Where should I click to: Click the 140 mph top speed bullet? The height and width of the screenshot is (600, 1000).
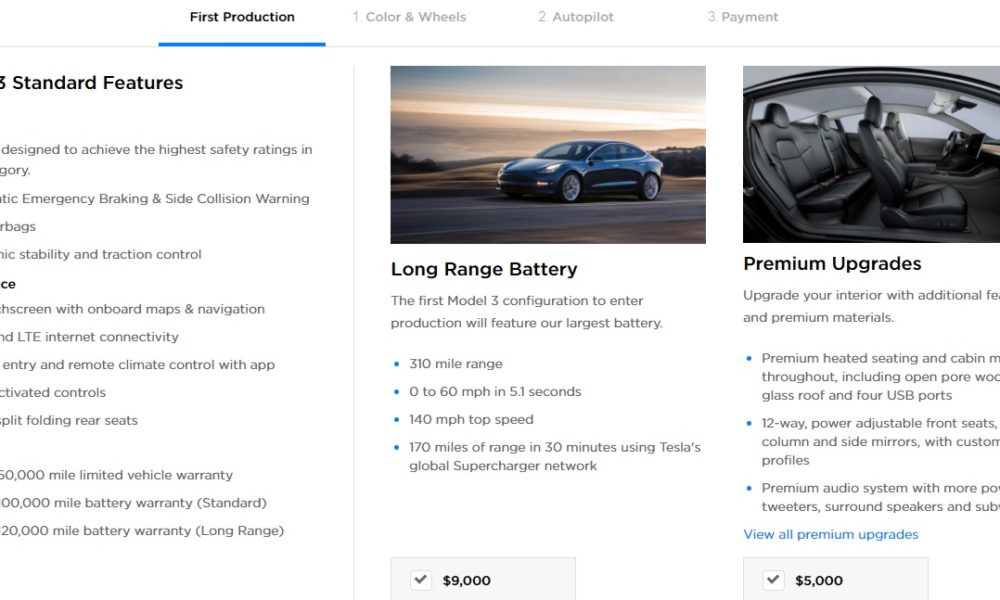[471, 420]
